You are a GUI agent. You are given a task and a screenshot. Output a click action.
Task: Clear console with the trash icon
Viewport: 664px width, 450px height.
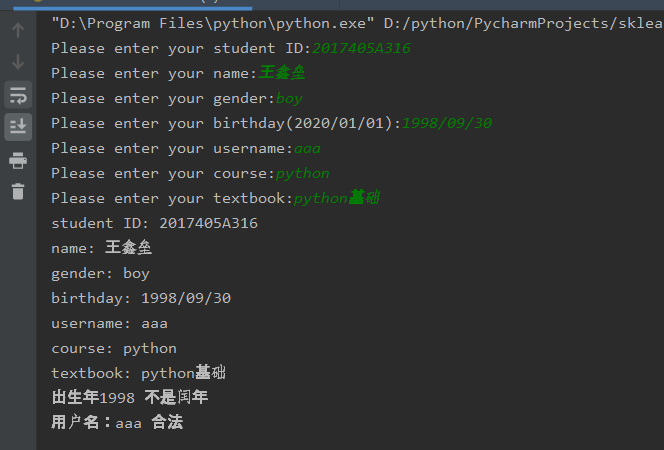coord(18,191)
